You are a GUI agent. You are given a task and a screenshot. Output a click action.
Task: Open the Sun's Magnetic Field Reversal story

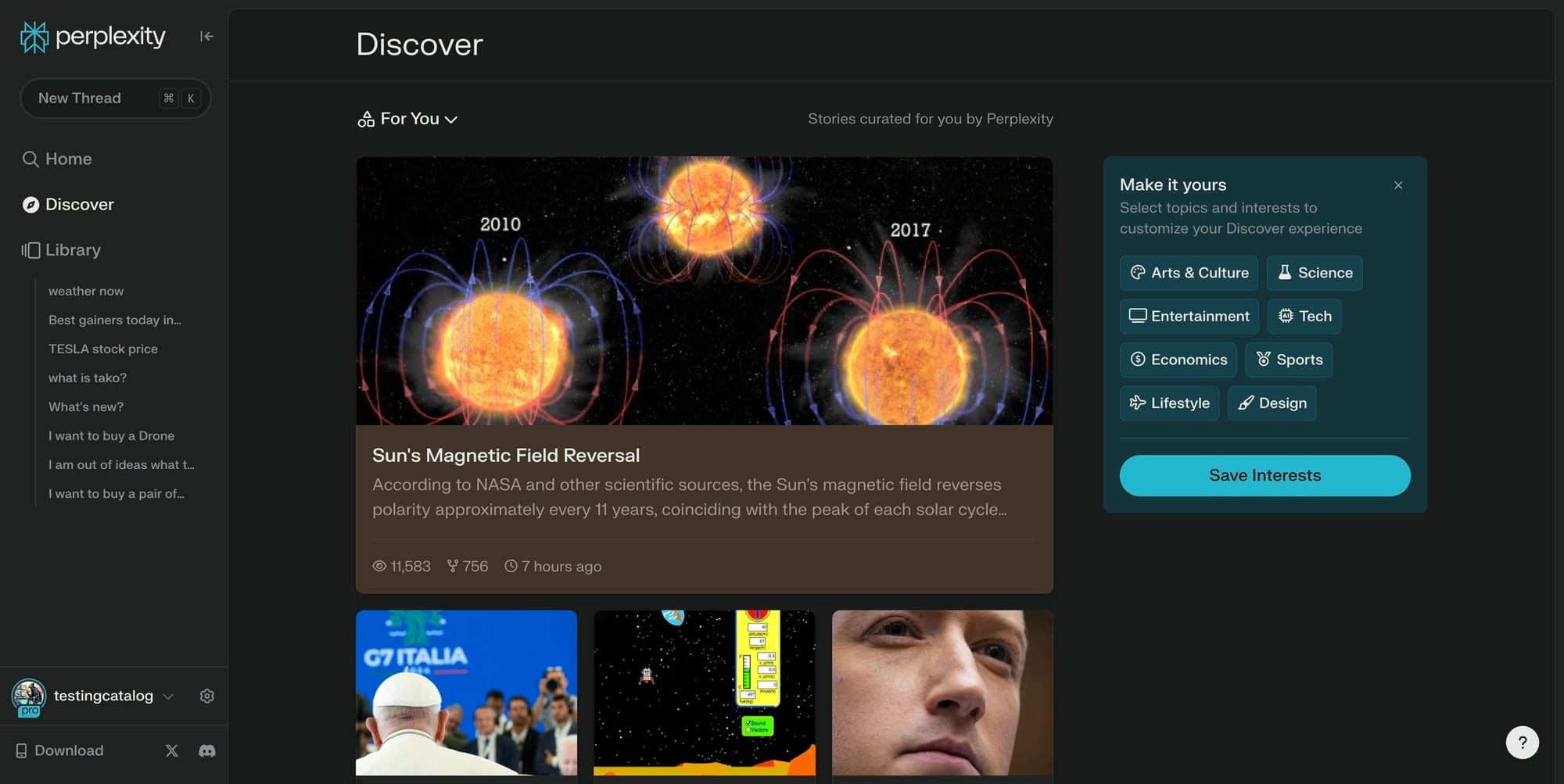tap(505, 454)
